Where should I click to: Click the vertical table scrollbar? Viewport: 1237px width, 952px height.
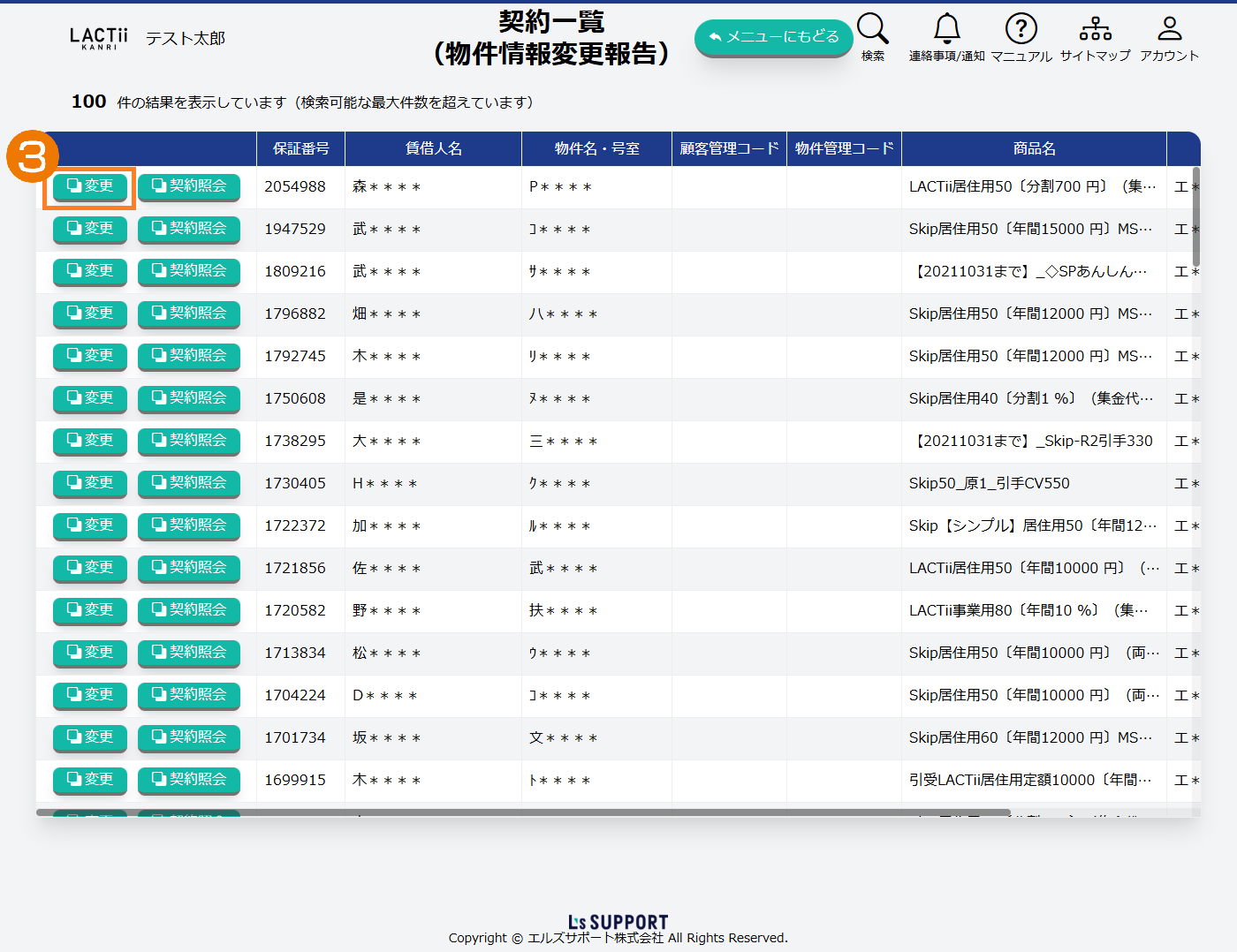coord(1196,216)
